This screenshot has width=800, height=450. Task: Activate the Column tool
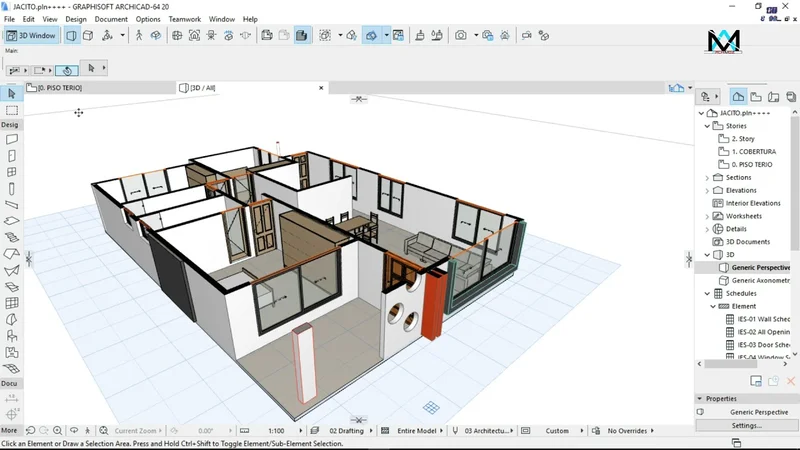click(x=12, y=188)
